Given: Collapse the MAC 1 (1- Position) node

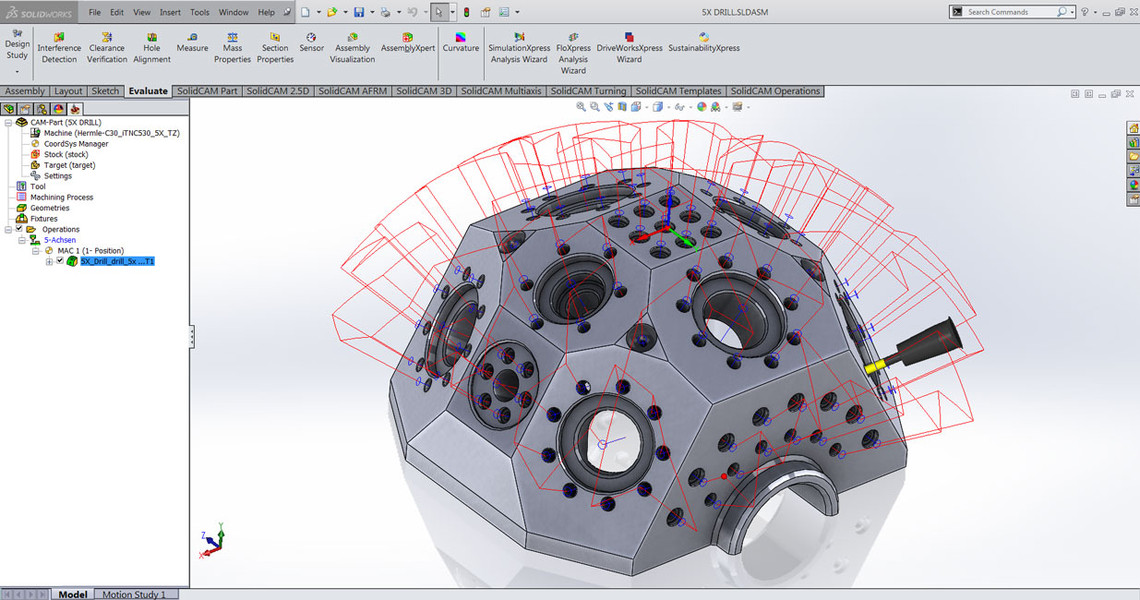Looking at the screenshot, I should pyautogui.click(x=36, y=250).
